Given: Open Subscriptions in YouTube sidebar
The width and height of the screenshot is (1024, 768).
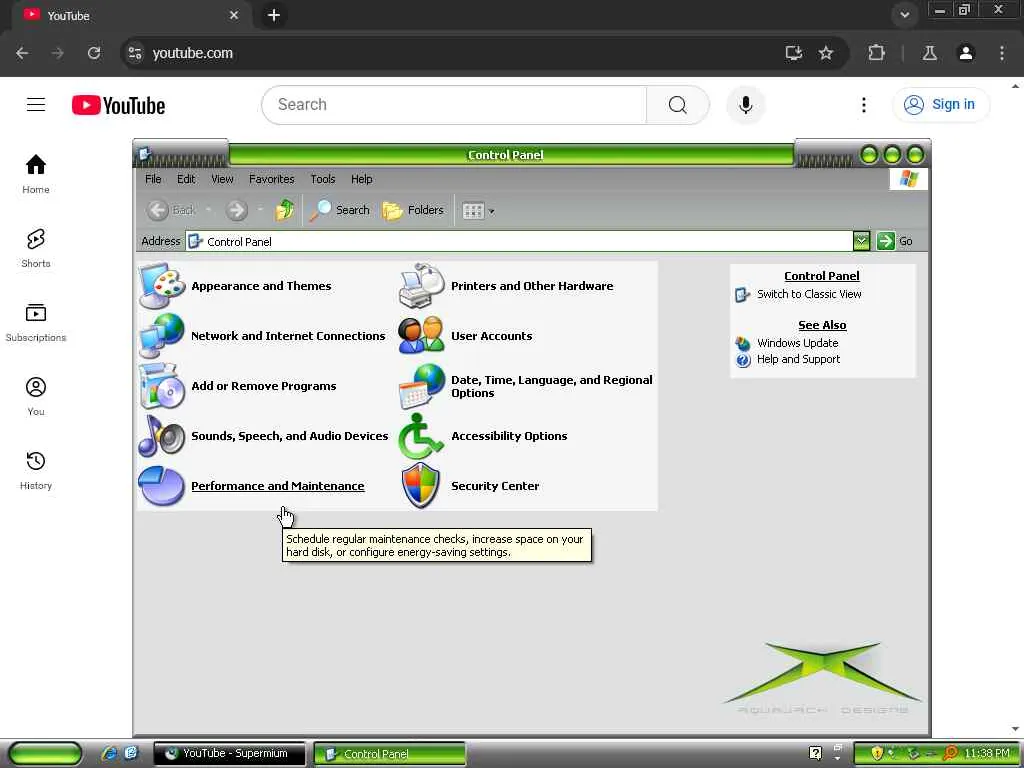Looking at the screenshot, I should tap(36, 322).
